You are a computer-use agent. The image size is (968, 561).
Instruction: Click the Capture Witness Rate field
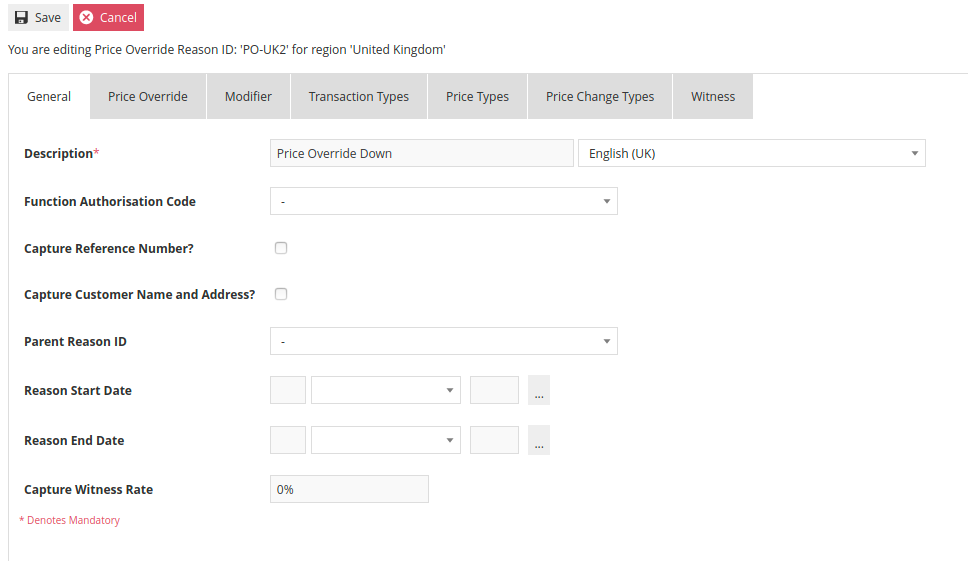(x=349, y=489)
